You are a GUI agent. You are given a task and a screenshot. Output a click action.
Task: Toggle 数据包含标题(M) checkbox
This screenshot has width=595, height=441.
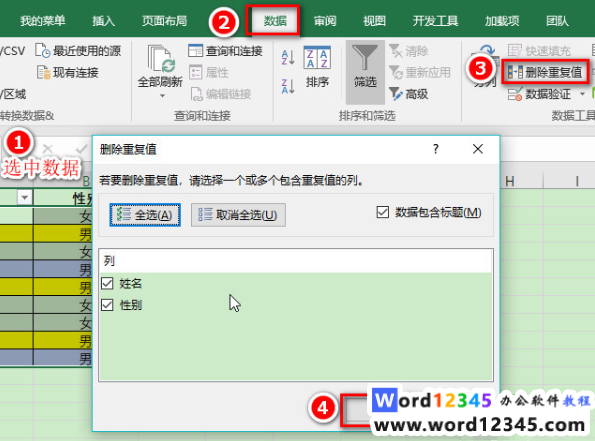tap(383, 212)
